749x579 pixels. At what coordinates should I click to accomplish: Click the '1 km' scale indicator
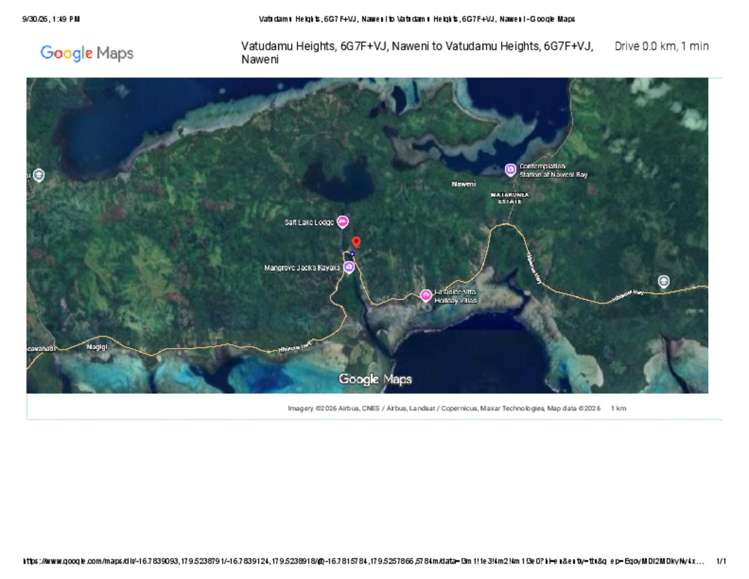618,408
